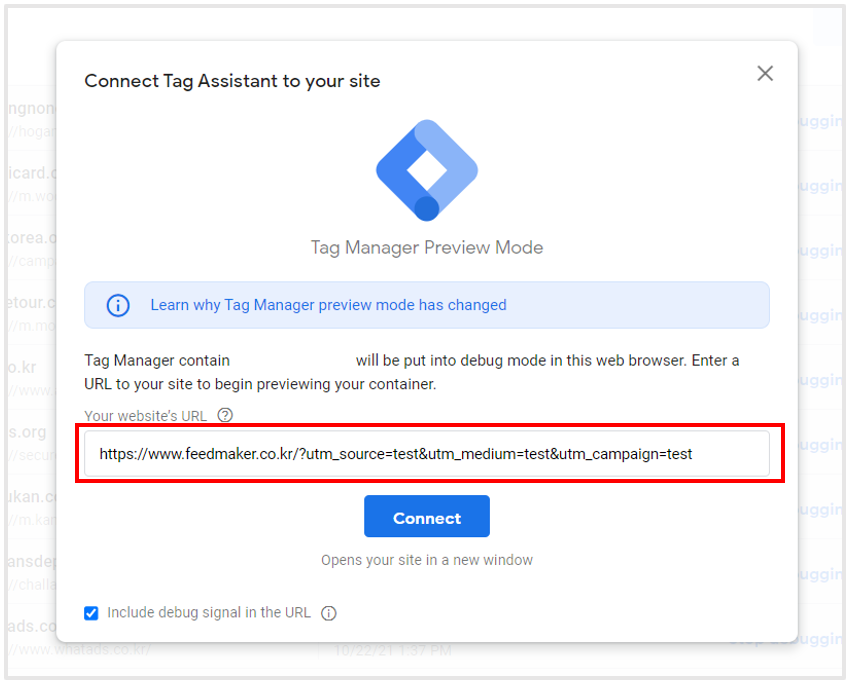
Task: Click 'Connect Tag Assistant to your site' title
Action: (232, 81)
